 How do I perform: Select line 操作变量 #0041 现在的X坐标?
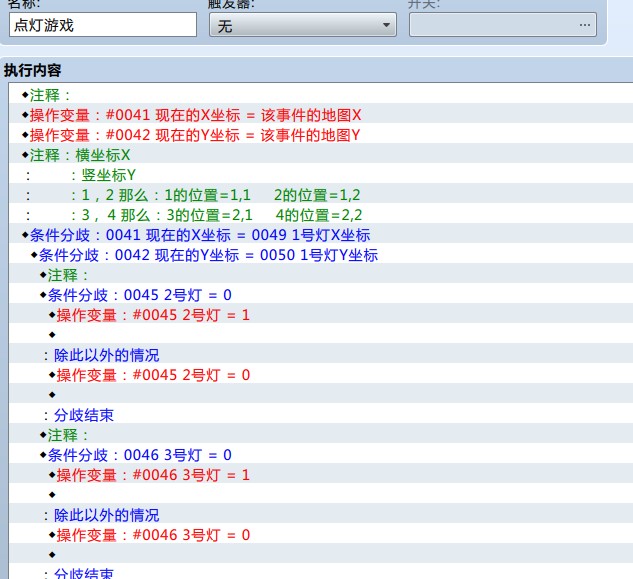click(x=321, y=115)
